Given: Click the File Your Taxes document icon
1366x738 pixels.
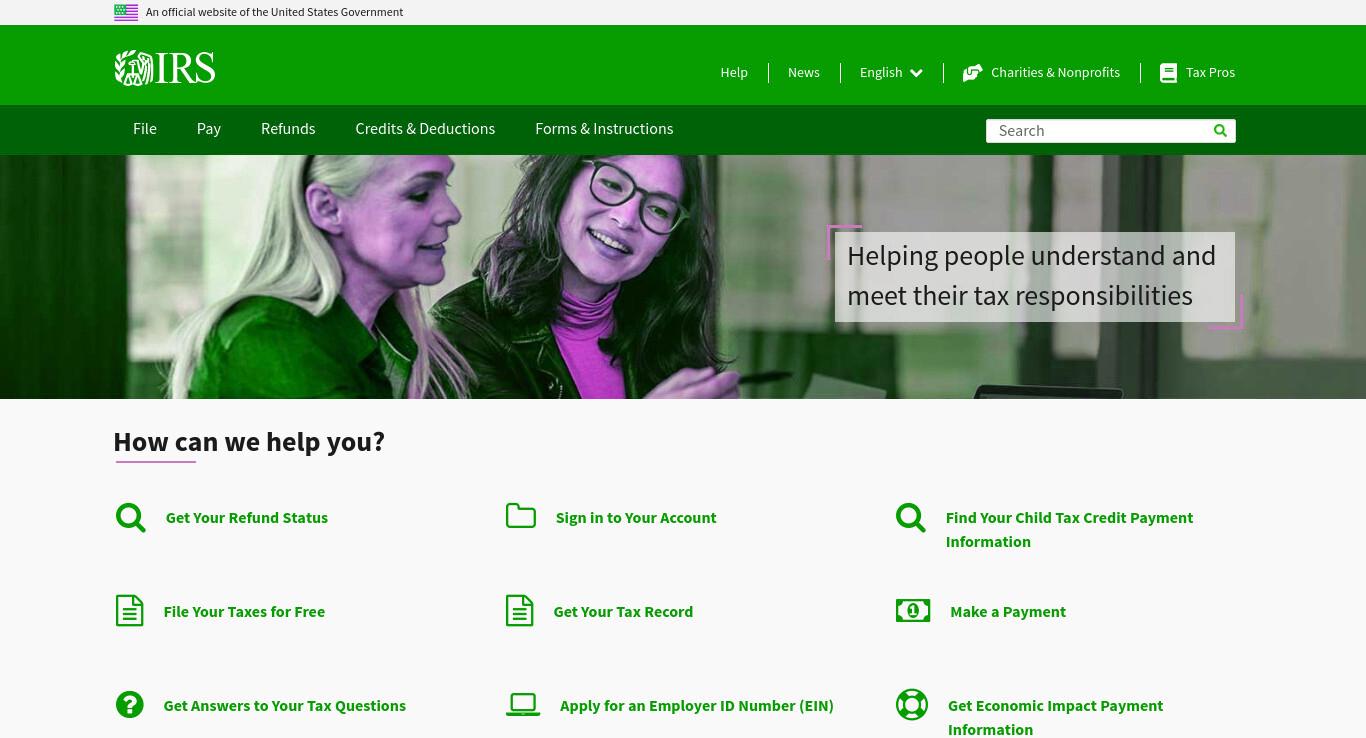Looking at the screenshot, I should coord(130,611).
